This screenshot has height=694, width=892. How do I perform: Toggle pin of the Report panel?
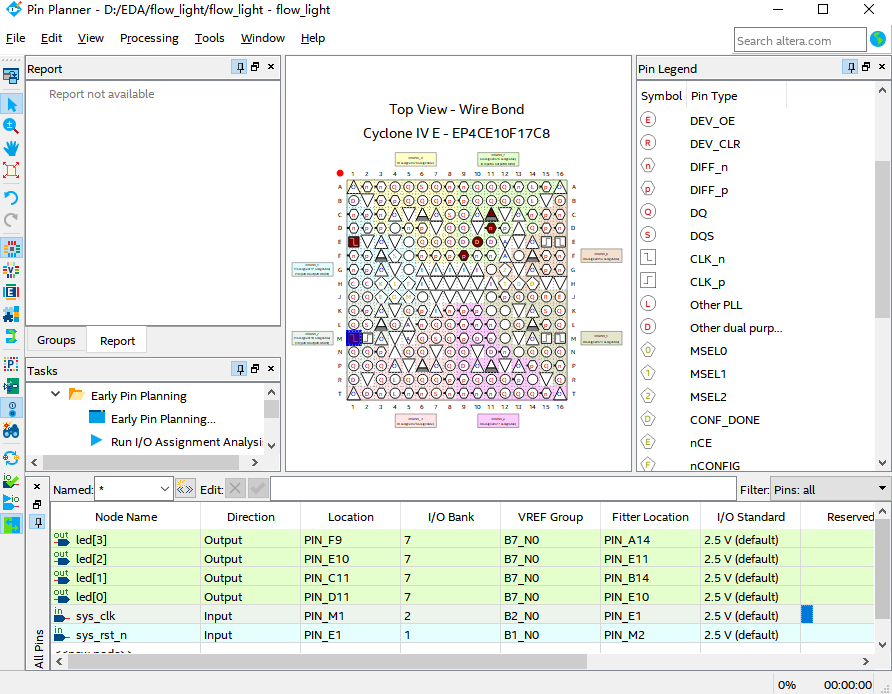pyautogui.click(x=239, y=68)
